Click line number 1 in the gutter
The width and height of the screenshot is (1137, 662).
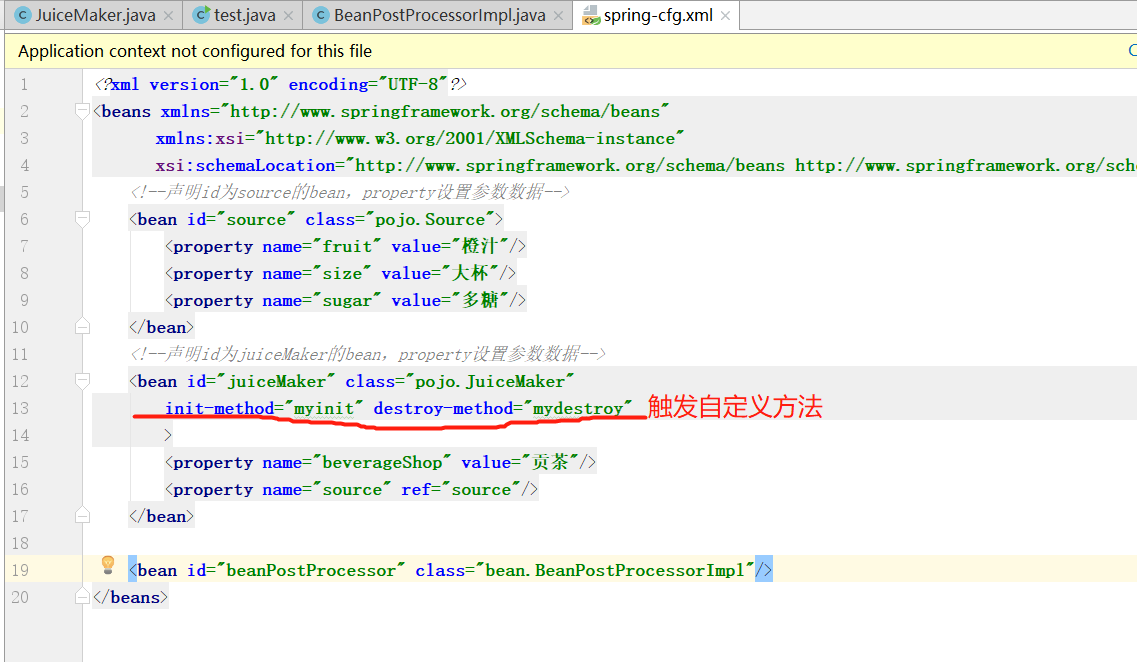tap(24, 84)
